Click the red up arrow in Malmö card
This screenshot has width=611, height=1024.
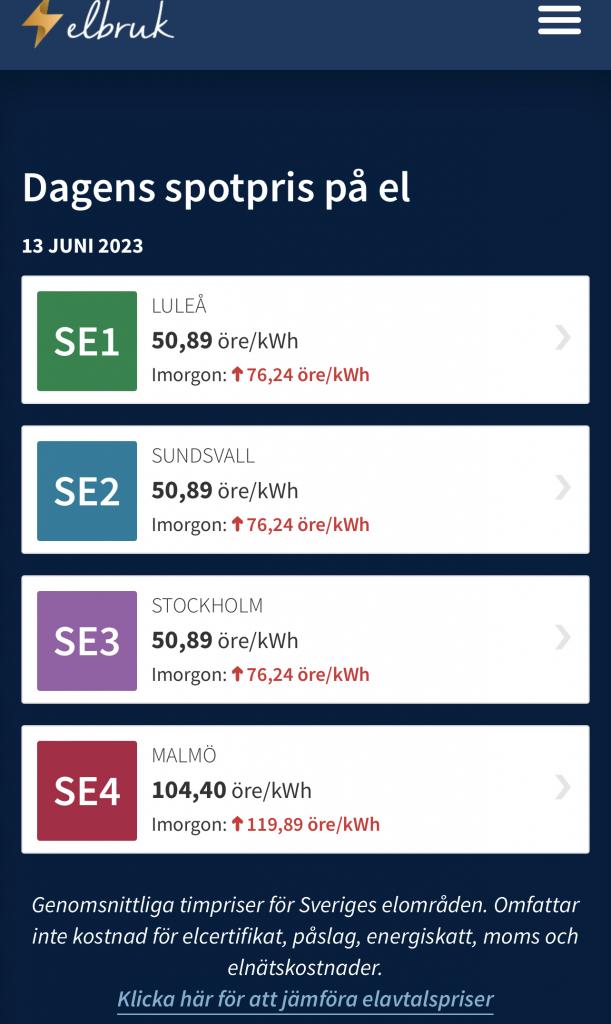pos(238,824)
